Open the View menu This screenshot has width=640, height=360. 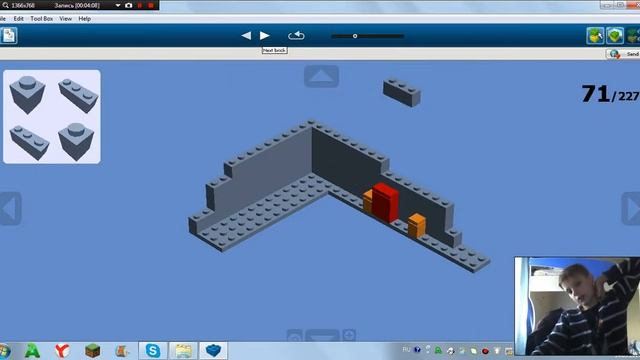tap(65, 19)
